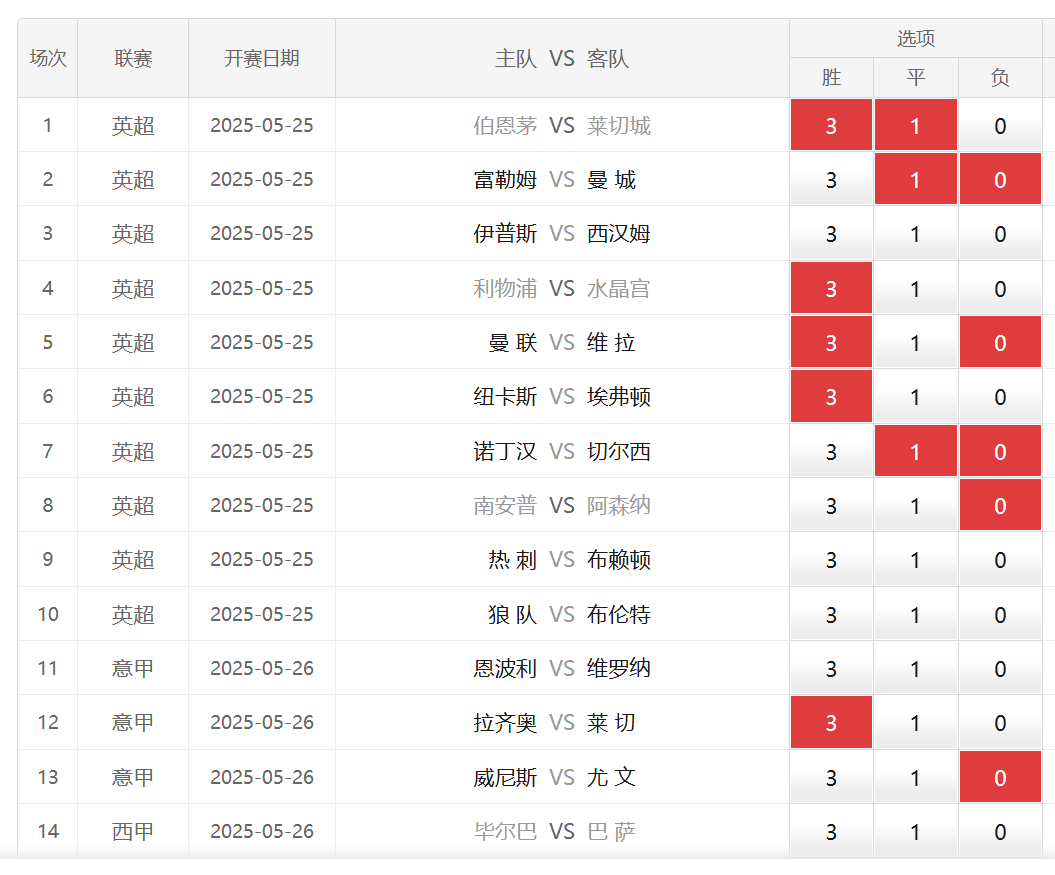Toggle draw (1) for match 1 伯恩茅

(x=916, y=125)
